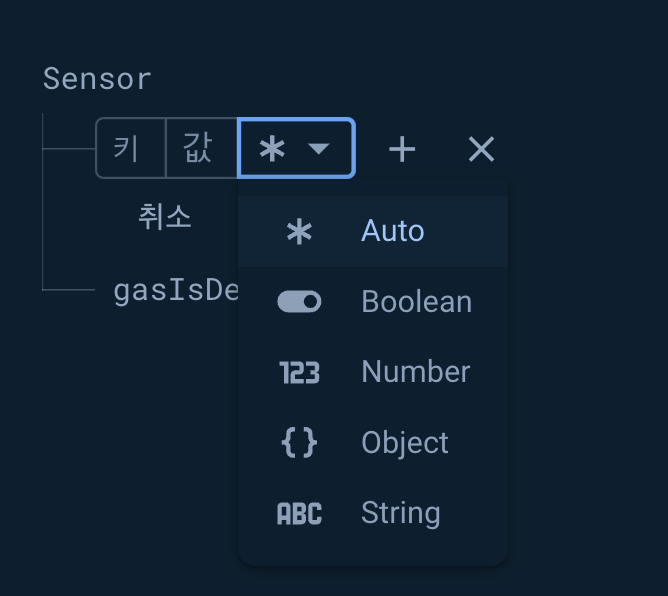Select the gasIsDe… tree entry

click(x=176, y=291)
